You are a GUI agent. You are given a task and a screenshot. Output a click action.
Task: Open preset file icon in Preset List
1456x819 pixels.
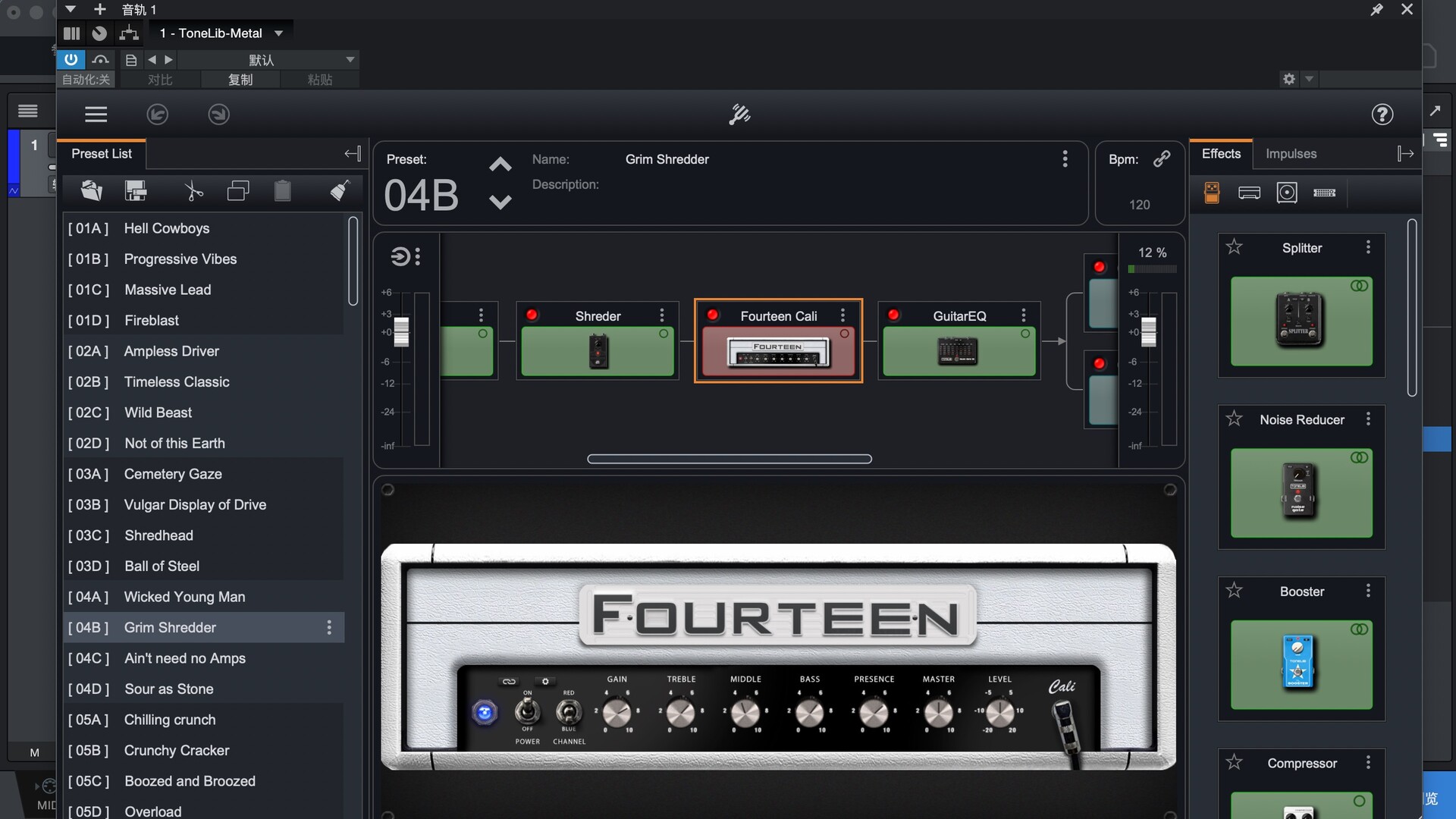pos(91,190)
